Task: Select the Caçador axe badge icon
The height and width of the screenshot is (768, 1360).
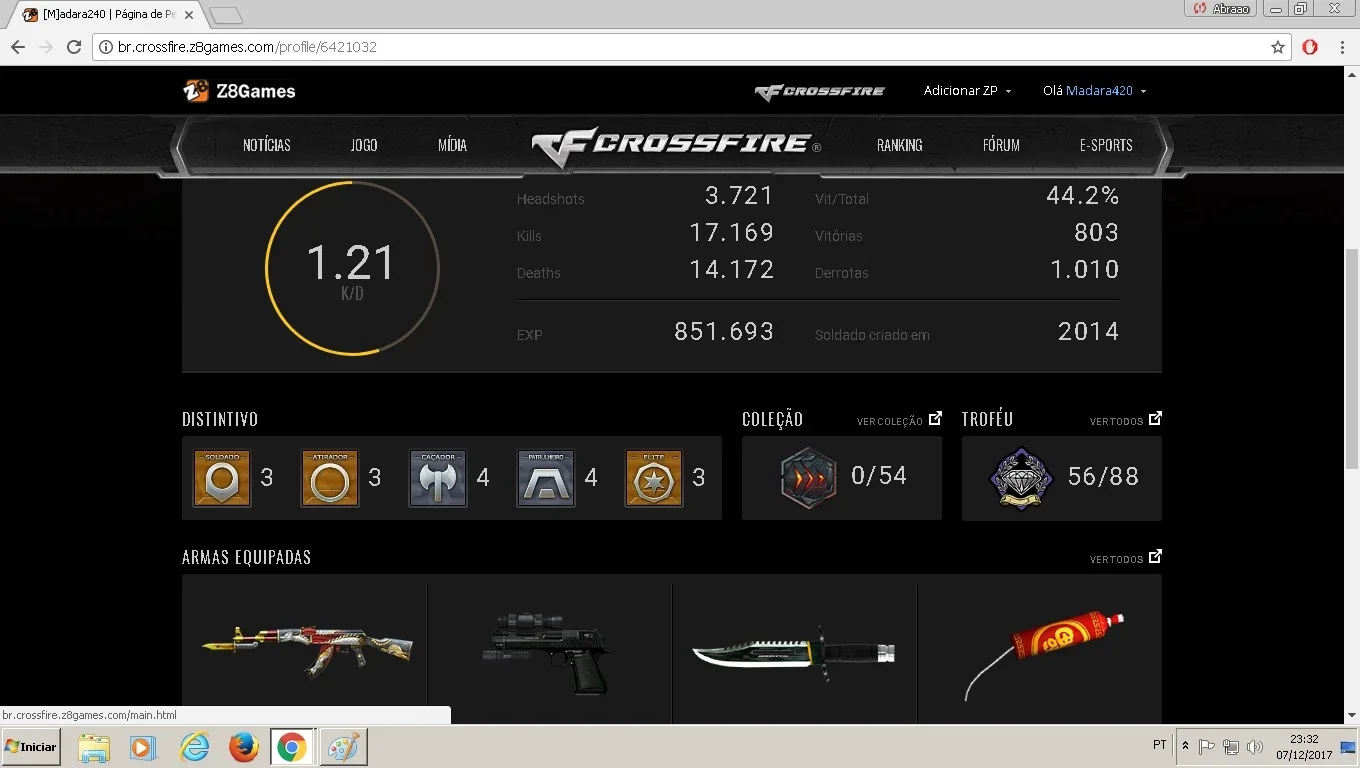Action: [438, 478]
